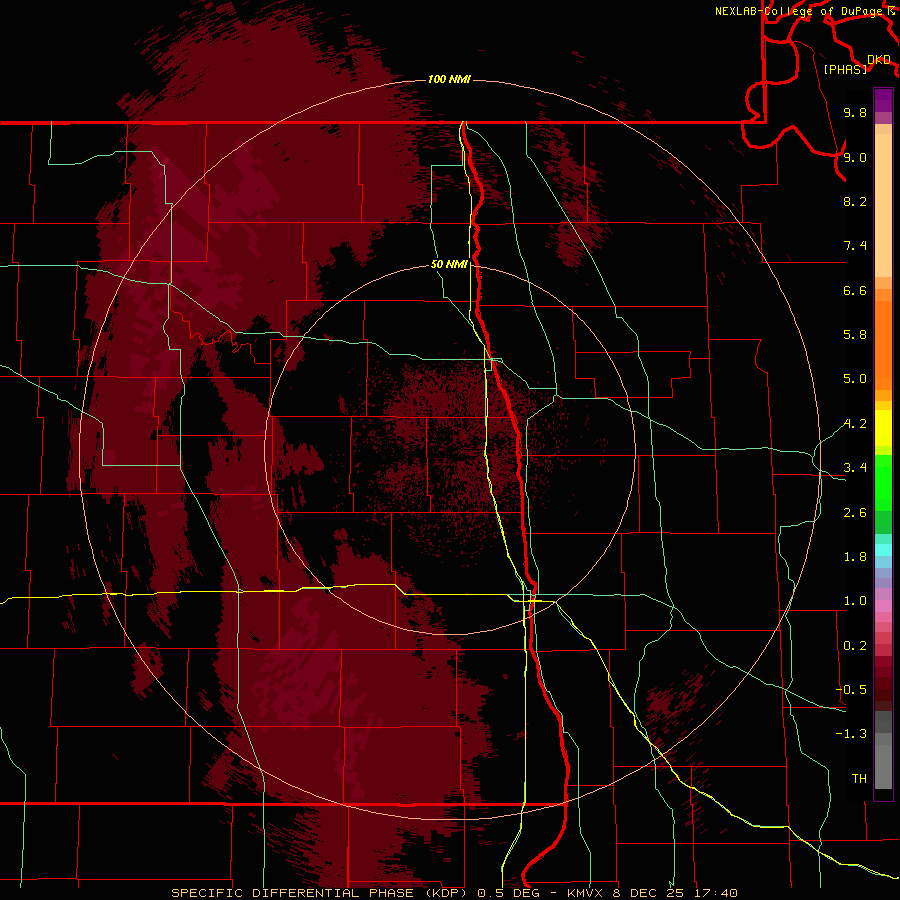Click the purple segment atop the color bar
The height and width of the screenshot is (900, 900).
point(883,100)
